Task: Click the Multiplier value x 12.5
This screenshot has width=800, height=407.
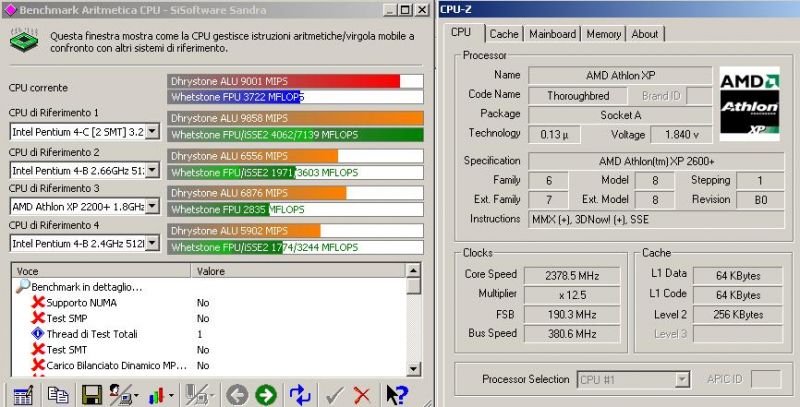Action: point(572,295)
